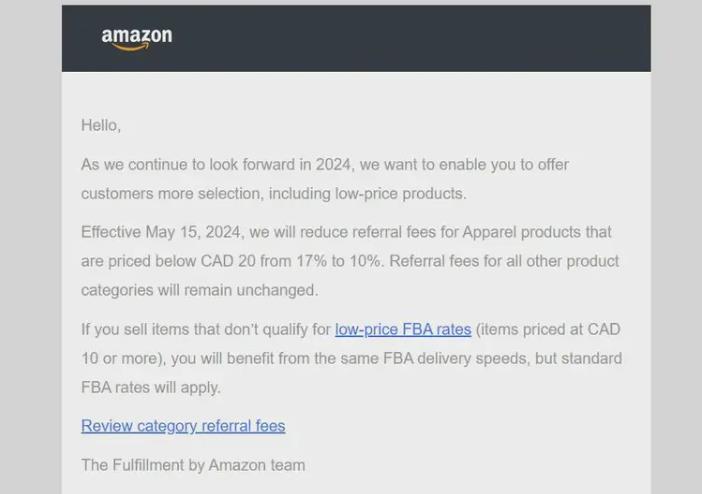Click the "Hello," greeting line
702x494 pixels.
pos(101,125)
